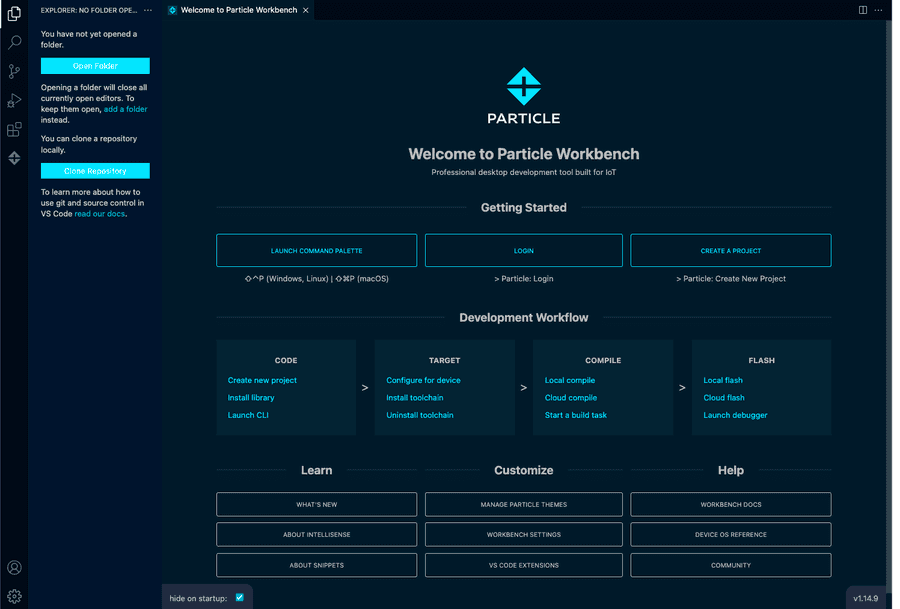Image resolution: width=900 pixels, height=609 pixels.
Task: Click Create new project link
Action: (262, 380)
